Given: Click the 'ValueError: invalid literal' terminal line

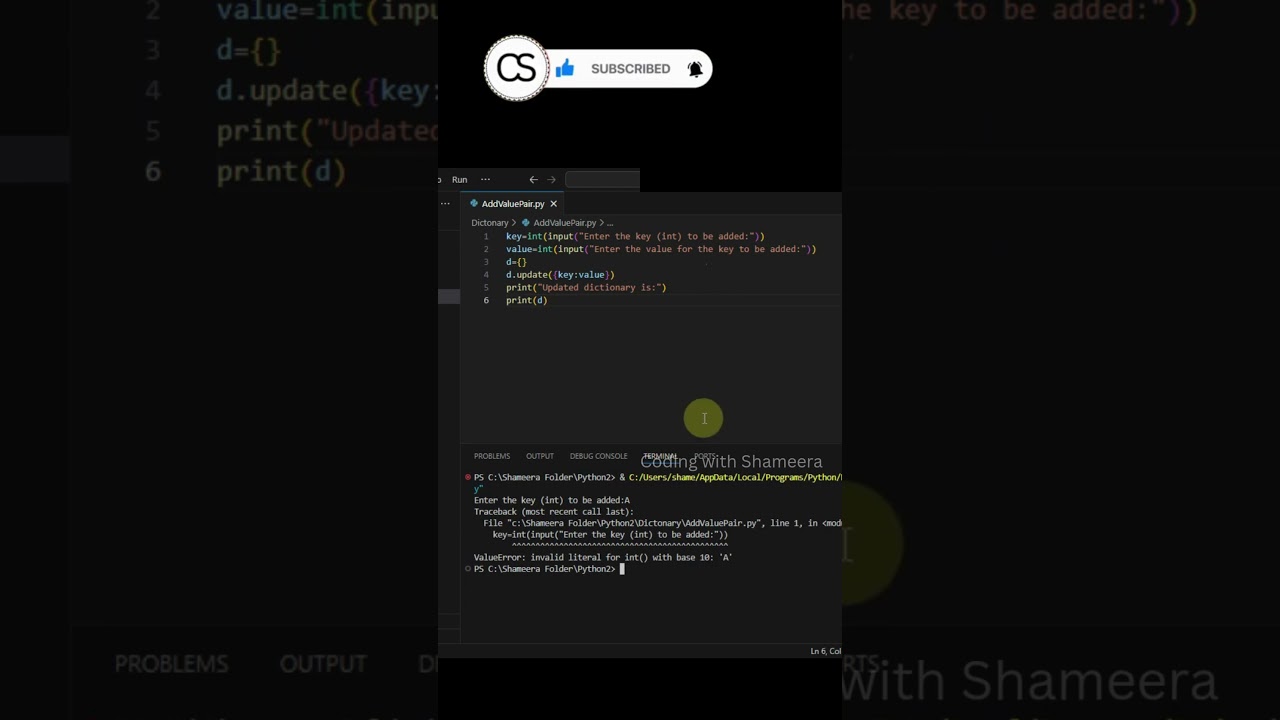Looking at the screenshot, I should click(x=603, y=558).
